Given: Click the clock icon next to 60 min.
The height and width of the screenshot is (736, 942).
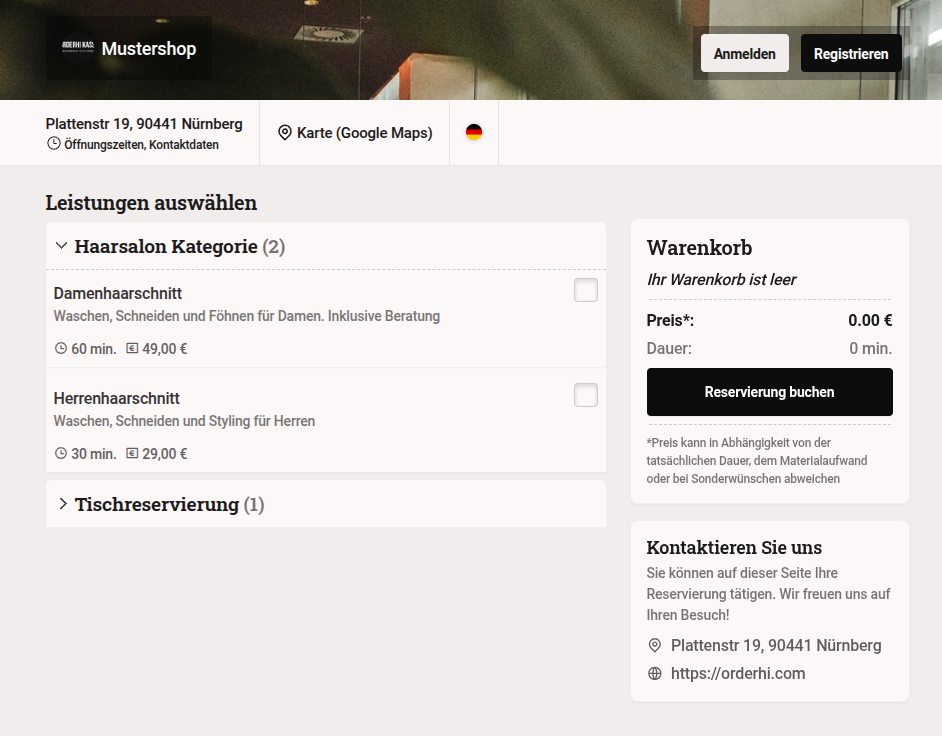Looking at the screenshot, I should pos(60,348).
